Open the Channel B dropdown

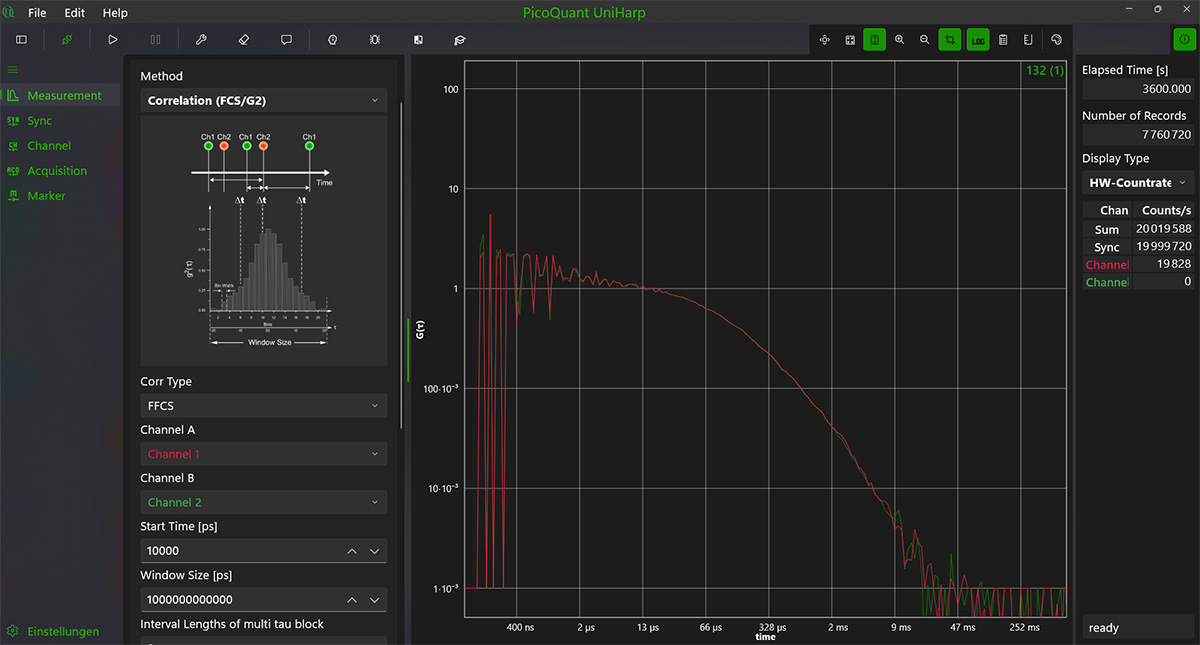(263, 502)
